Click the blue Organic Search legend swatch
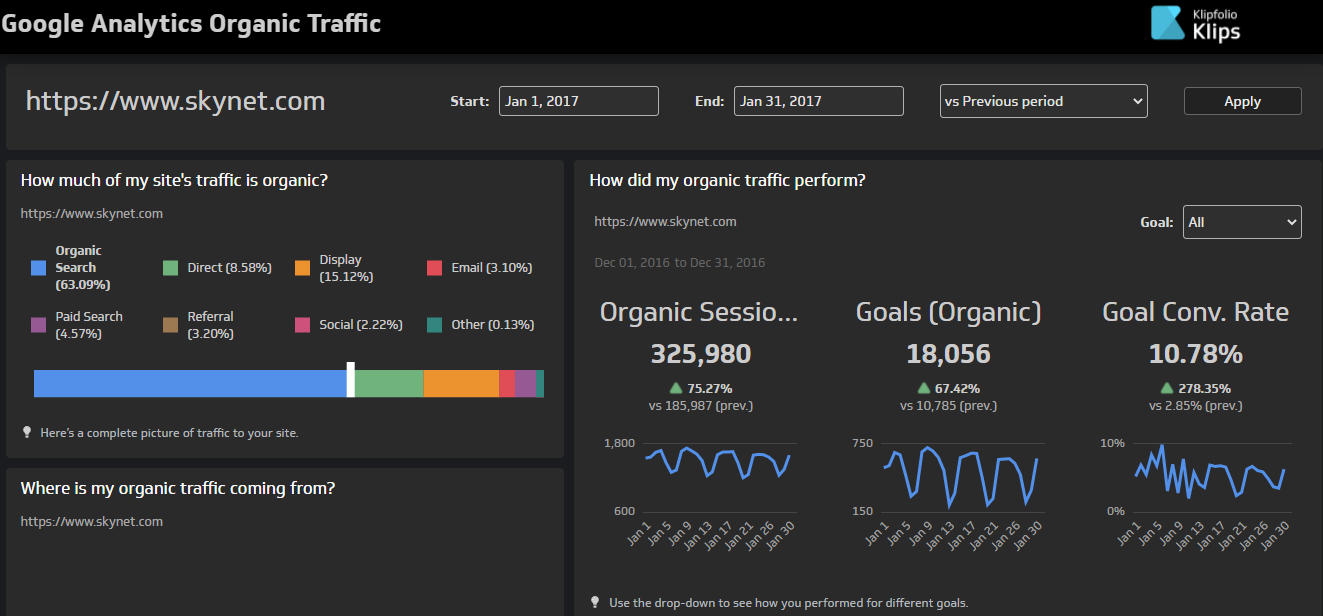1323x616 pixels. (39, 268)
